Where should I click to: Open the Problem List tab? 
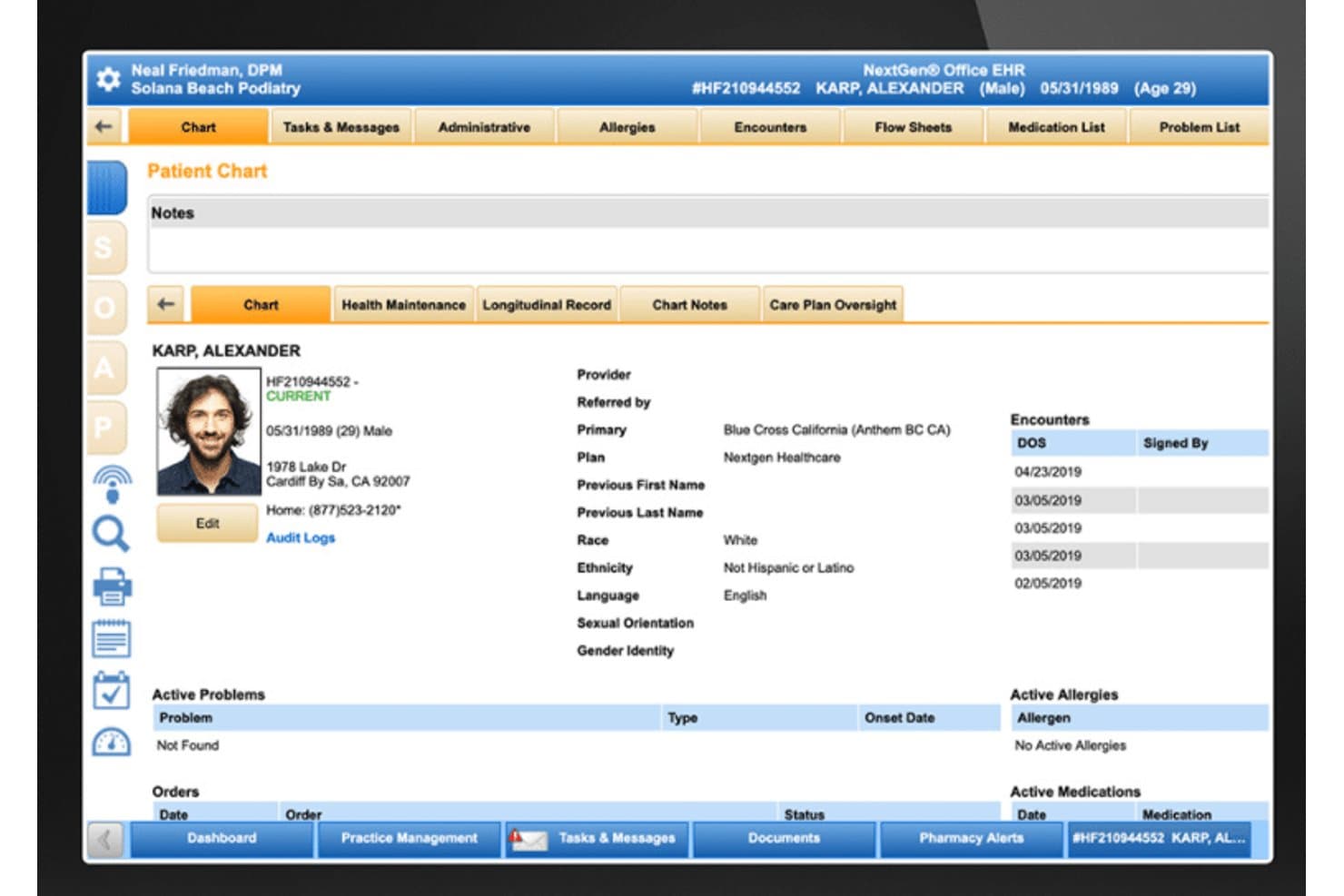pos(1199,127)
